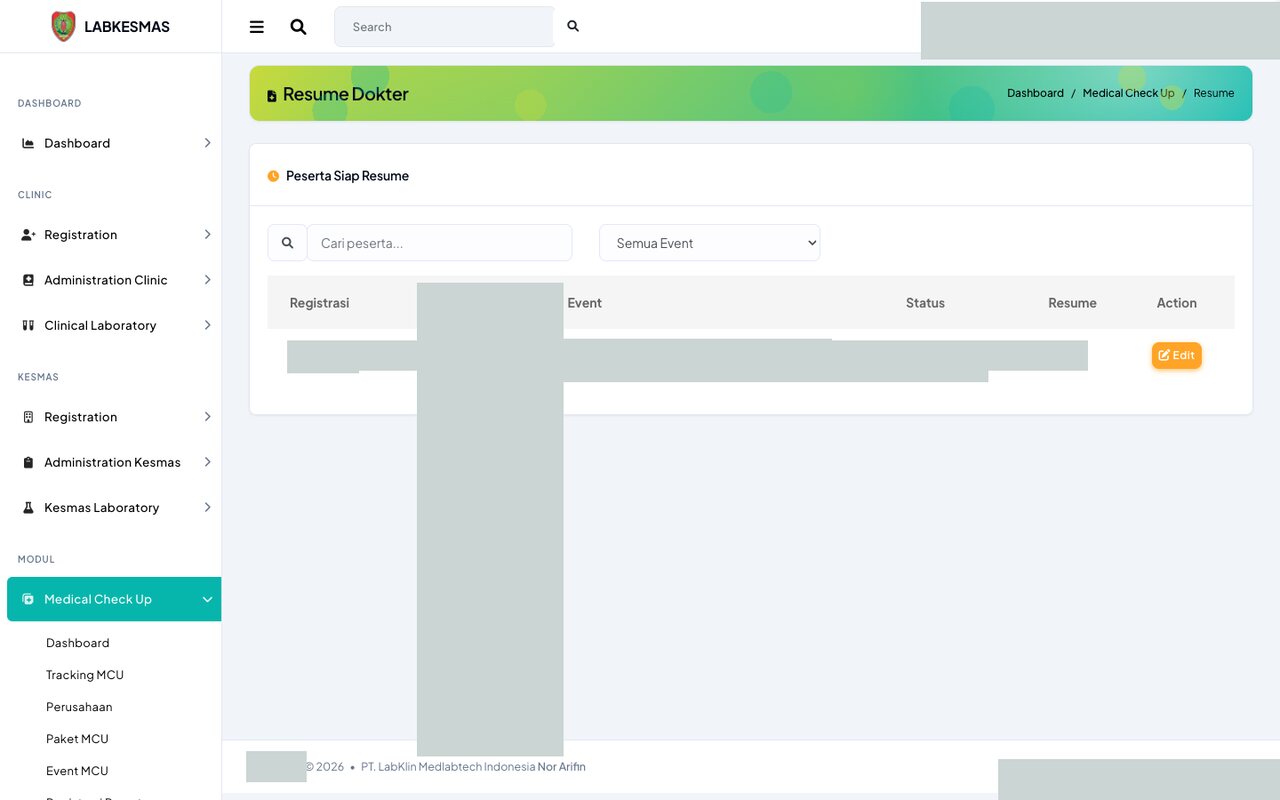Open Tracking MCU submenu item
Viewport: 1280px width, 800px height.
click(85, 675)
